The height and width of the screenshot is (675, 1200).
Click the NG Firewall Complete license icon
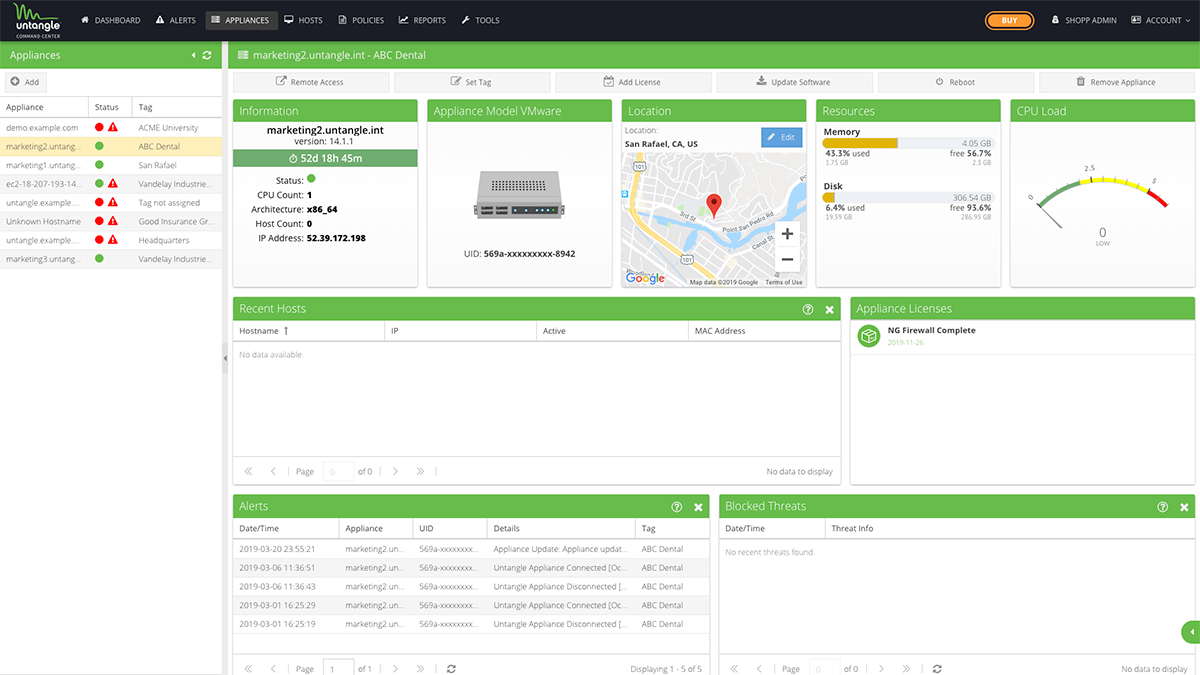click(x=869, y=337)
